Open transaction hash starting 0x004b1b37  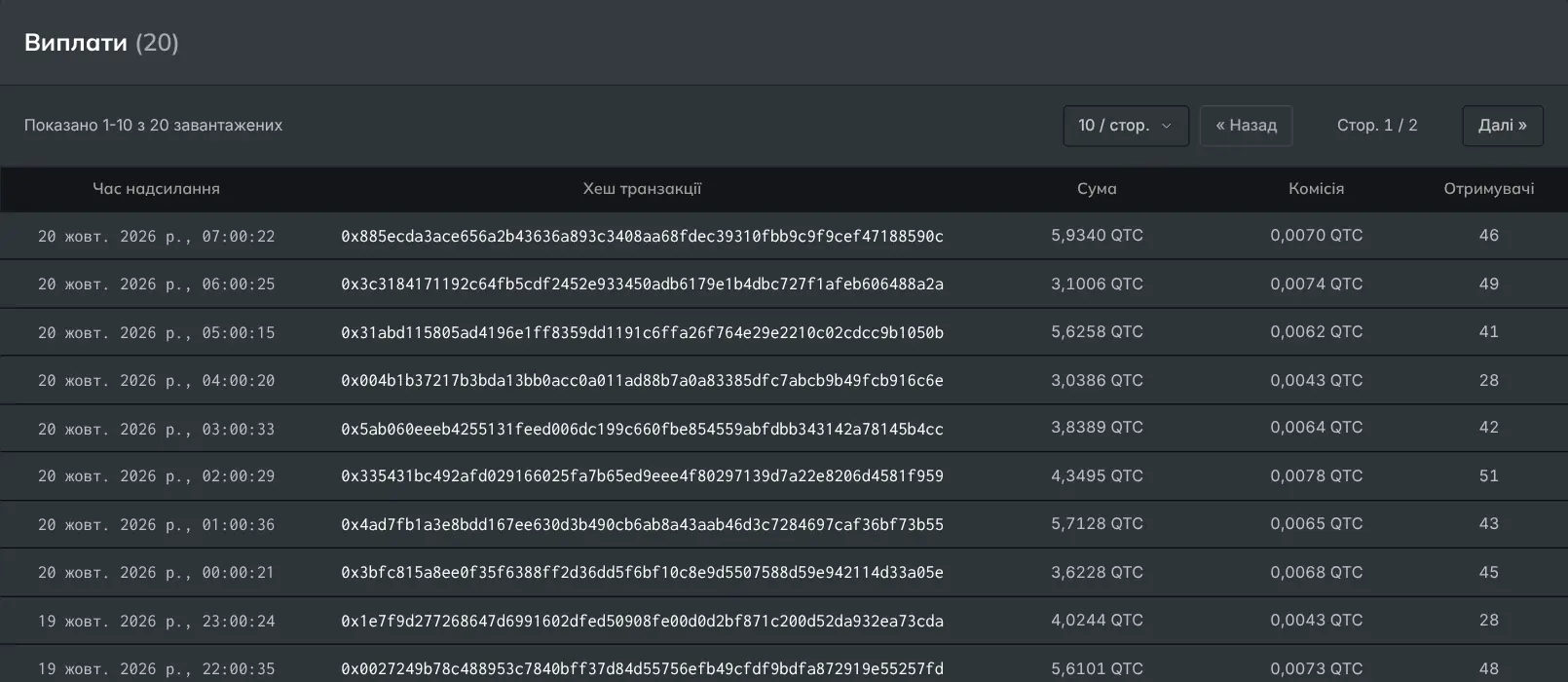[x=642, y=380]
